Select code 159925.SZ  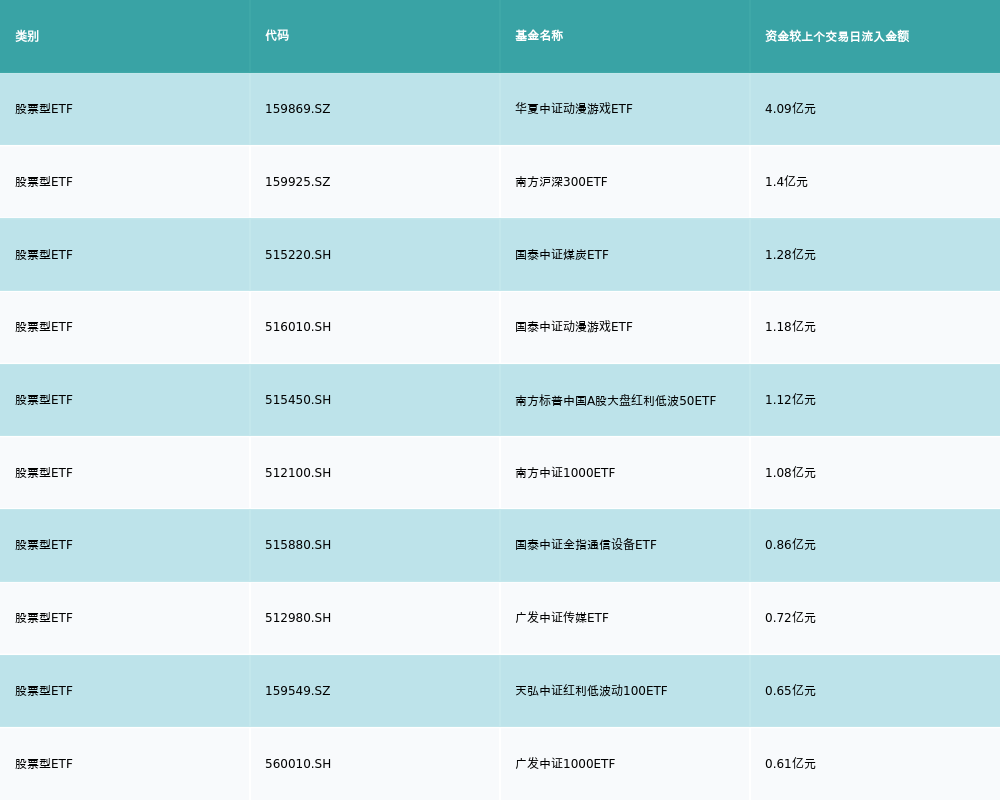pyautogui.click(x=298, y=182)
